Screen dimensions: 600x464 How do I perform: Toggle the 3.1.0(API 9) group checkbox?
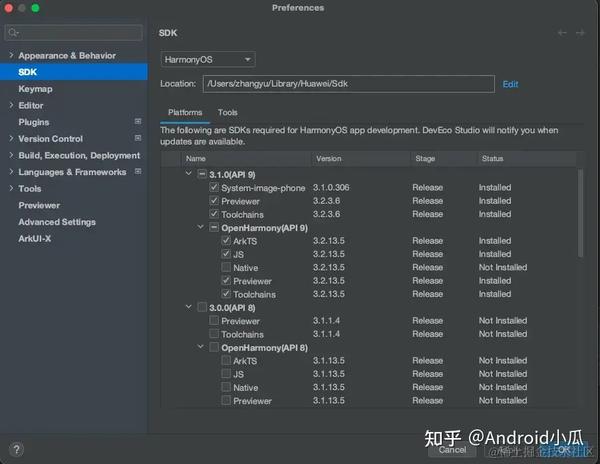[x=202, y=174]
